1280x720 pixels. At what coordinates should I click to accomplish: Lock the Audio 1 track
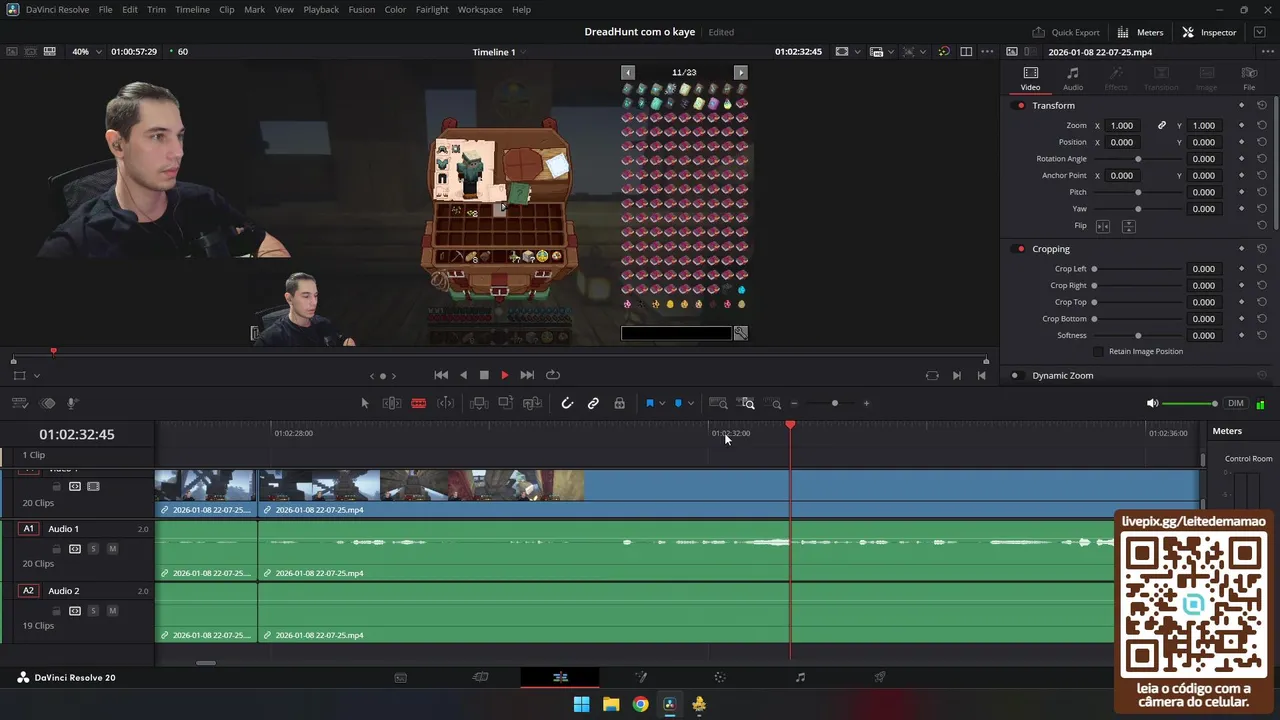(57, 549)
